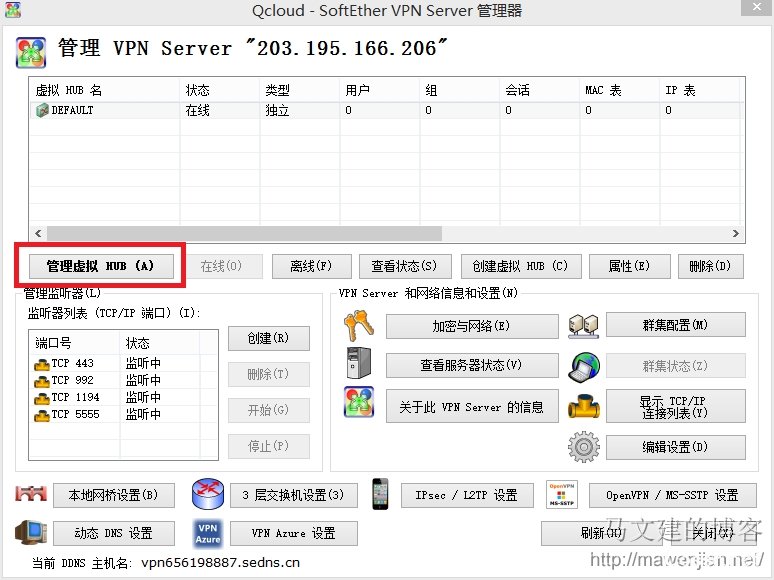774x580 pixels.
Task: Click the computer monitor icon for dynamic DNS
Action: (x=31, y=532)
